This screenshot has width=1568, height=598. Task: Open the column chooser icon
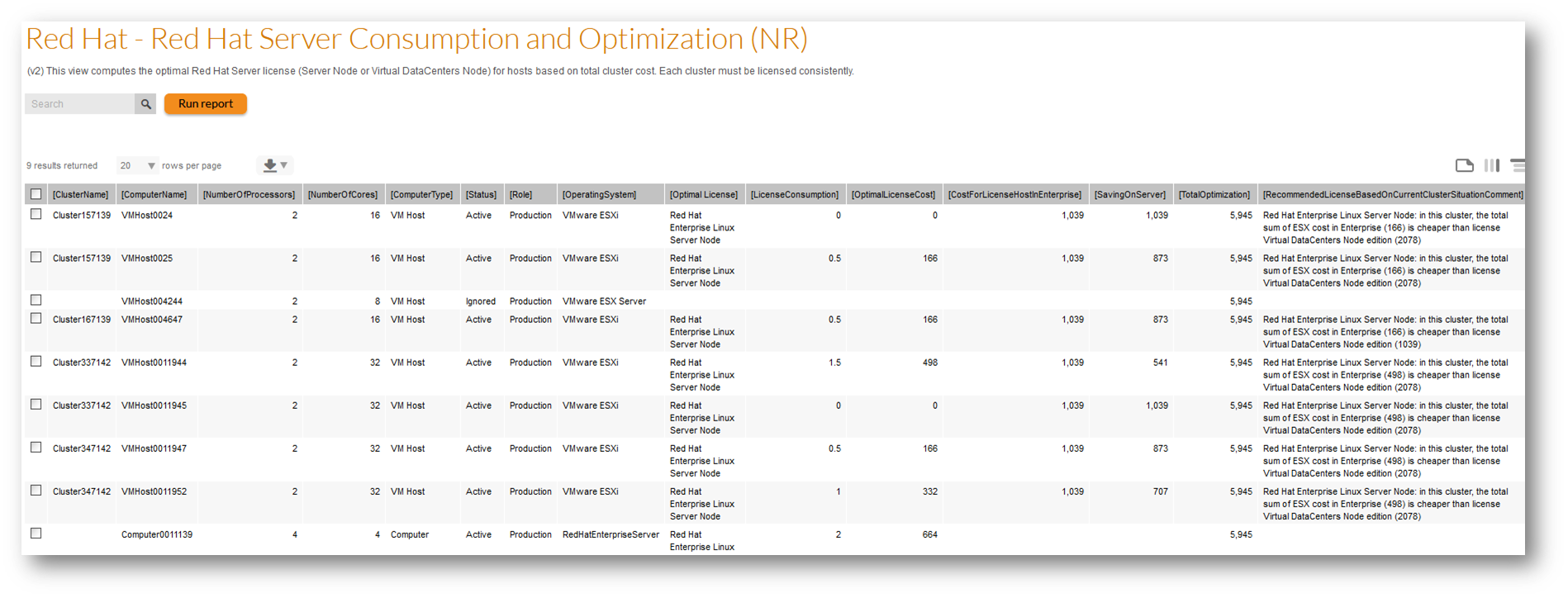tap(1491, 165)
